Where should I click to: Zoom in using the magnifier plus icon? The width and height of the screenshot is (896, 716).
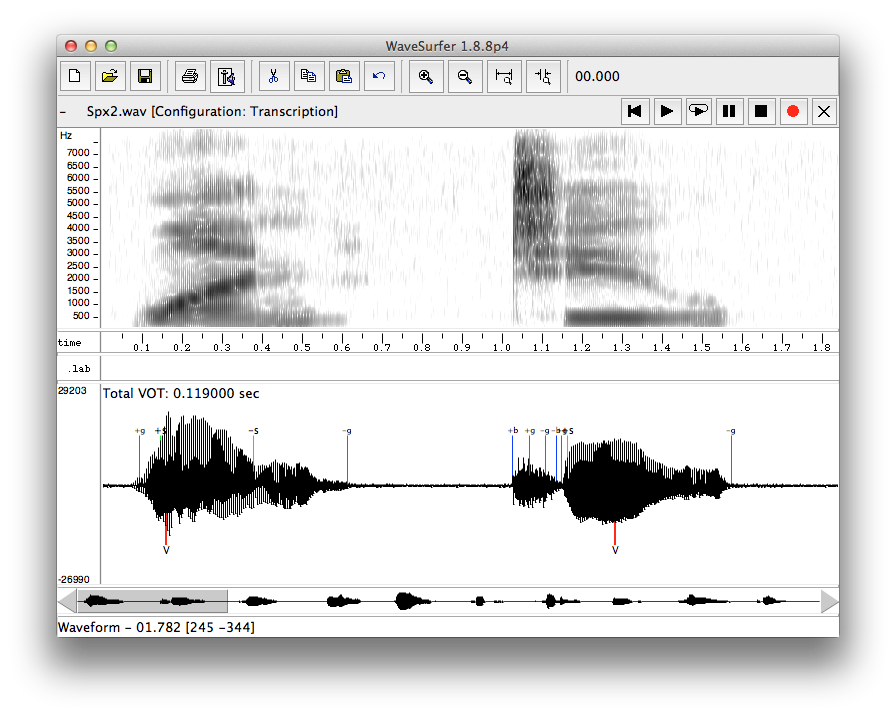[x=426, y=76]
